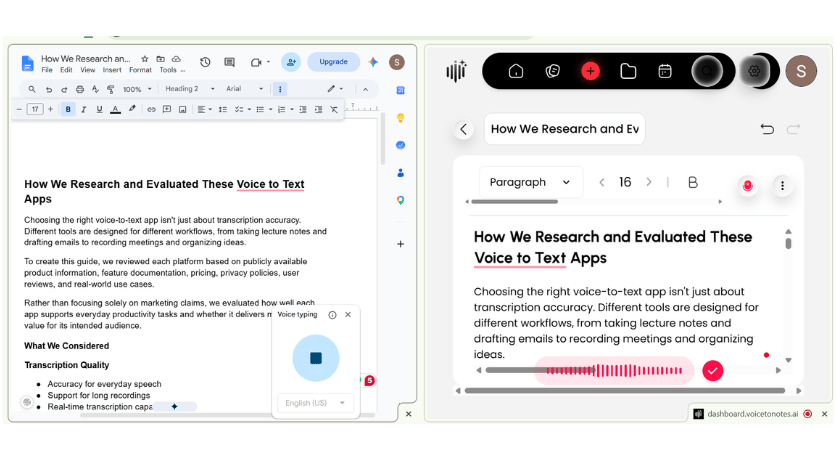Screen dimensions: 836x471
Task: Collapse the Docs toolbar with chevron
Action: pyautogui.click(x=365, y=89)
